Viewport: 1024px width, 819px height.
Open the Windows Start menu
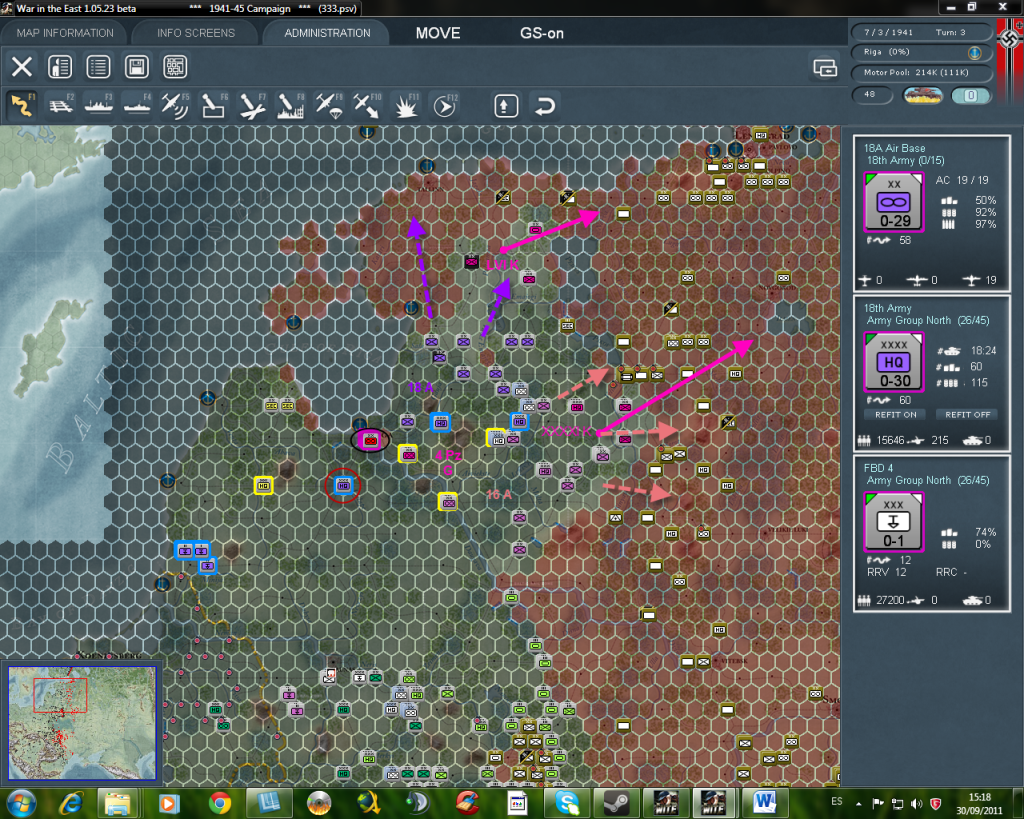click(x=21, y=802)
